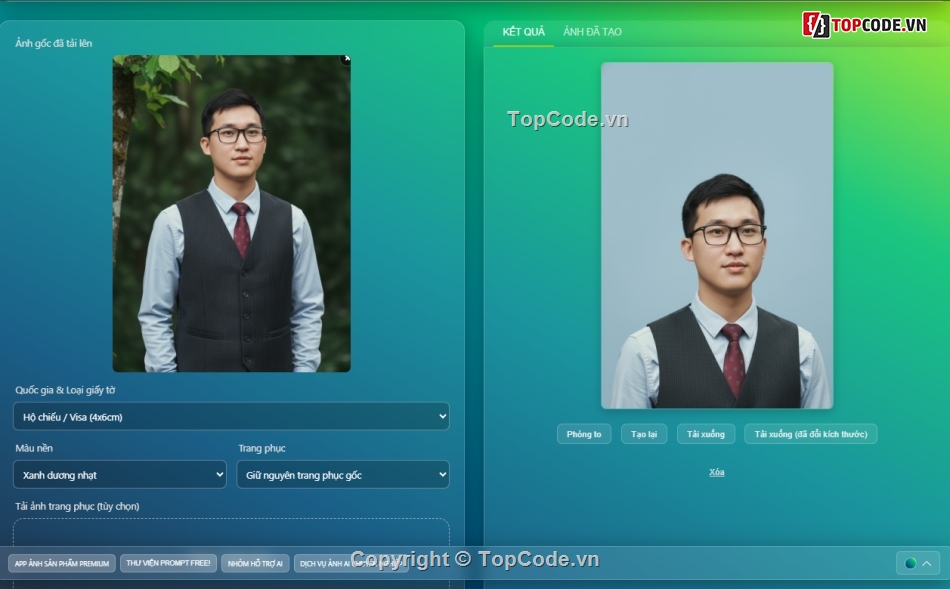Click the Phóng to button

click(x=584, y=433)
